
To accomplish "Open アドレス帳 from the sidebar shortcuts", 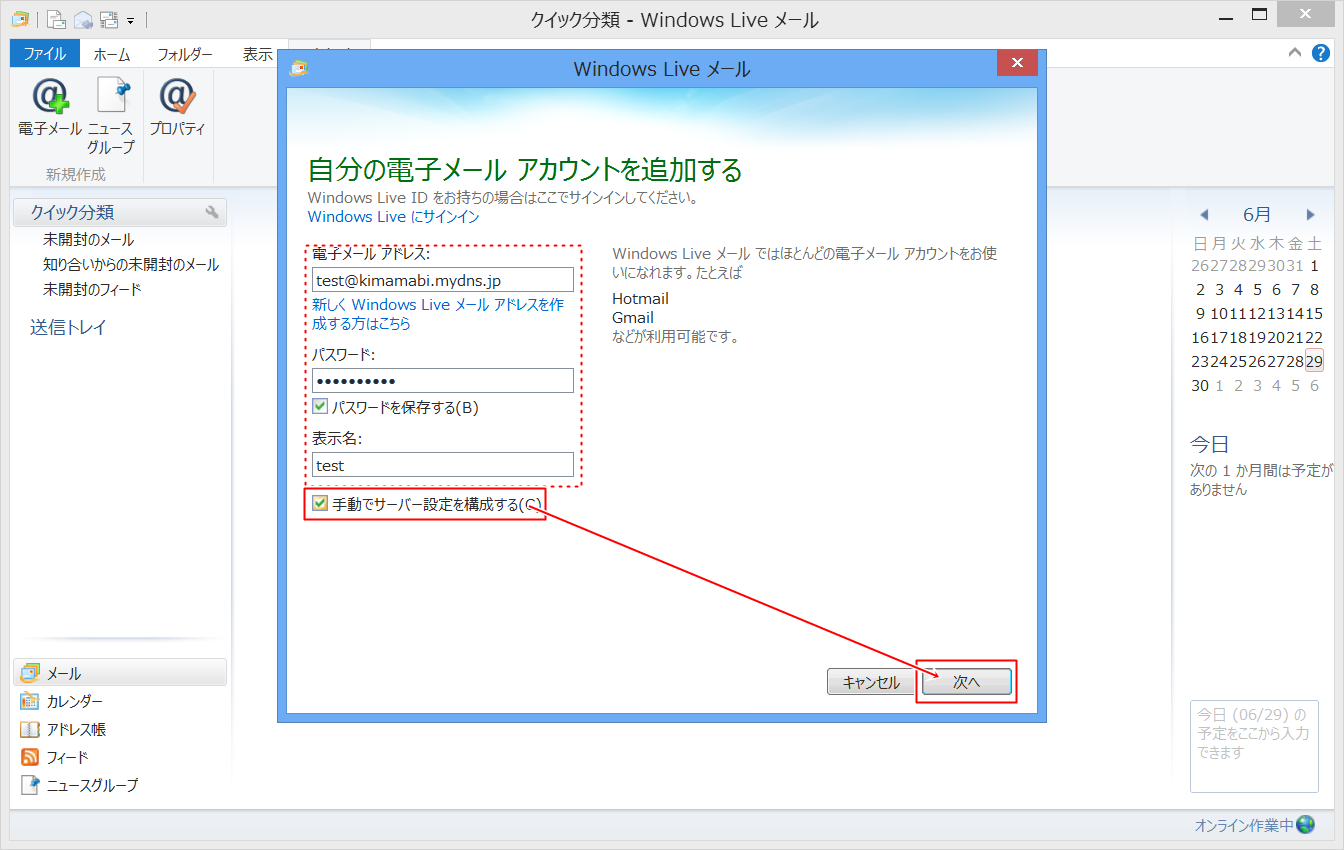I will coord(75,728).
